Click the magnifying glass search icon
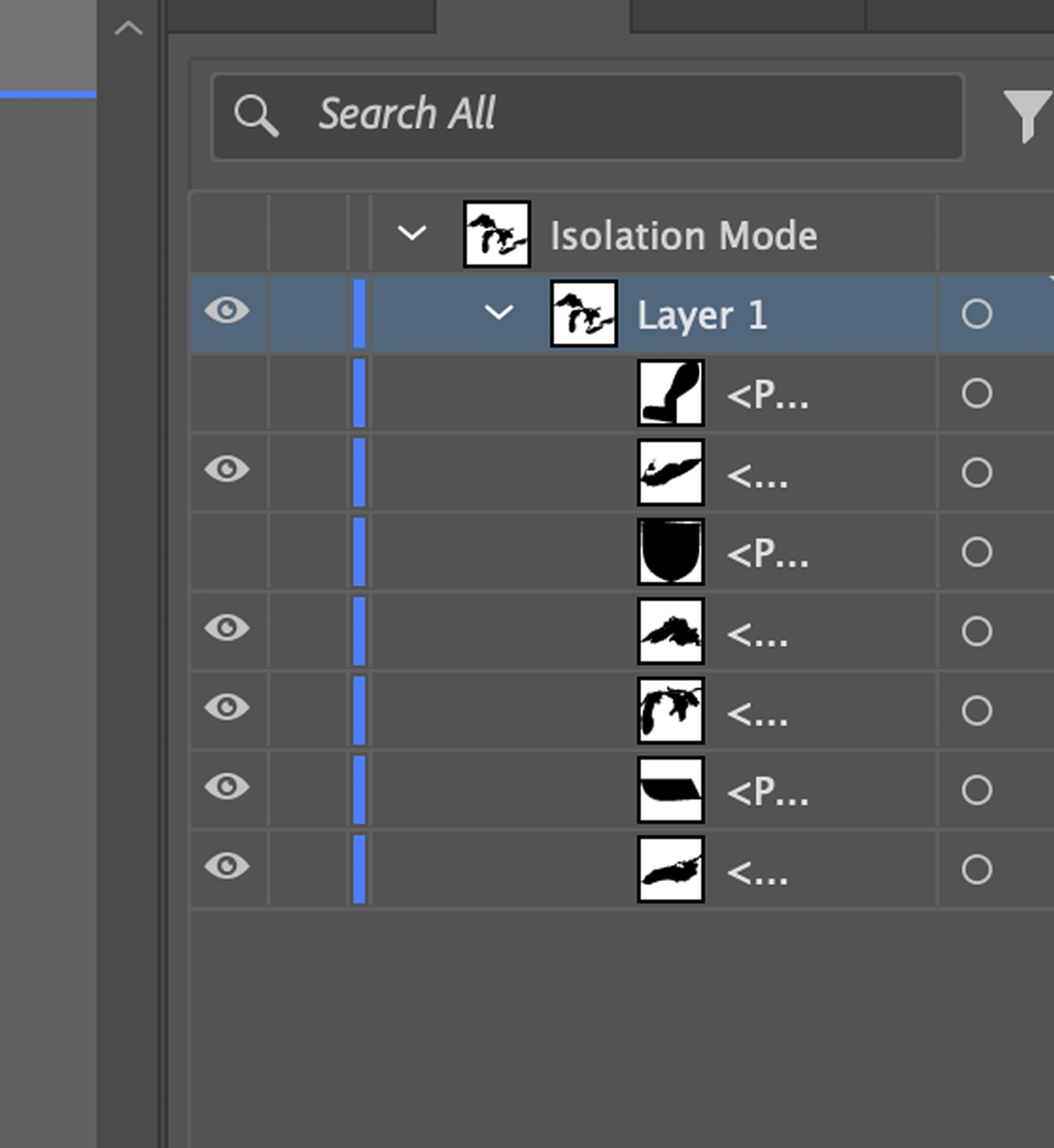The height and width of the screenshot is (1148, 1054). tap(257, 116)
